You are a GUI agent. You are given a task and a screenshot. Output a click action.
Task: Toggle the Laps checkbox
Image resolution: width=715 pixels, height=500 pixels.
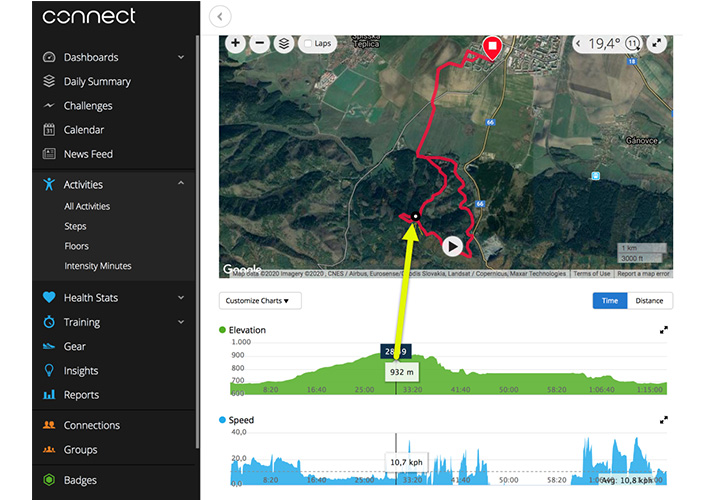307,44
